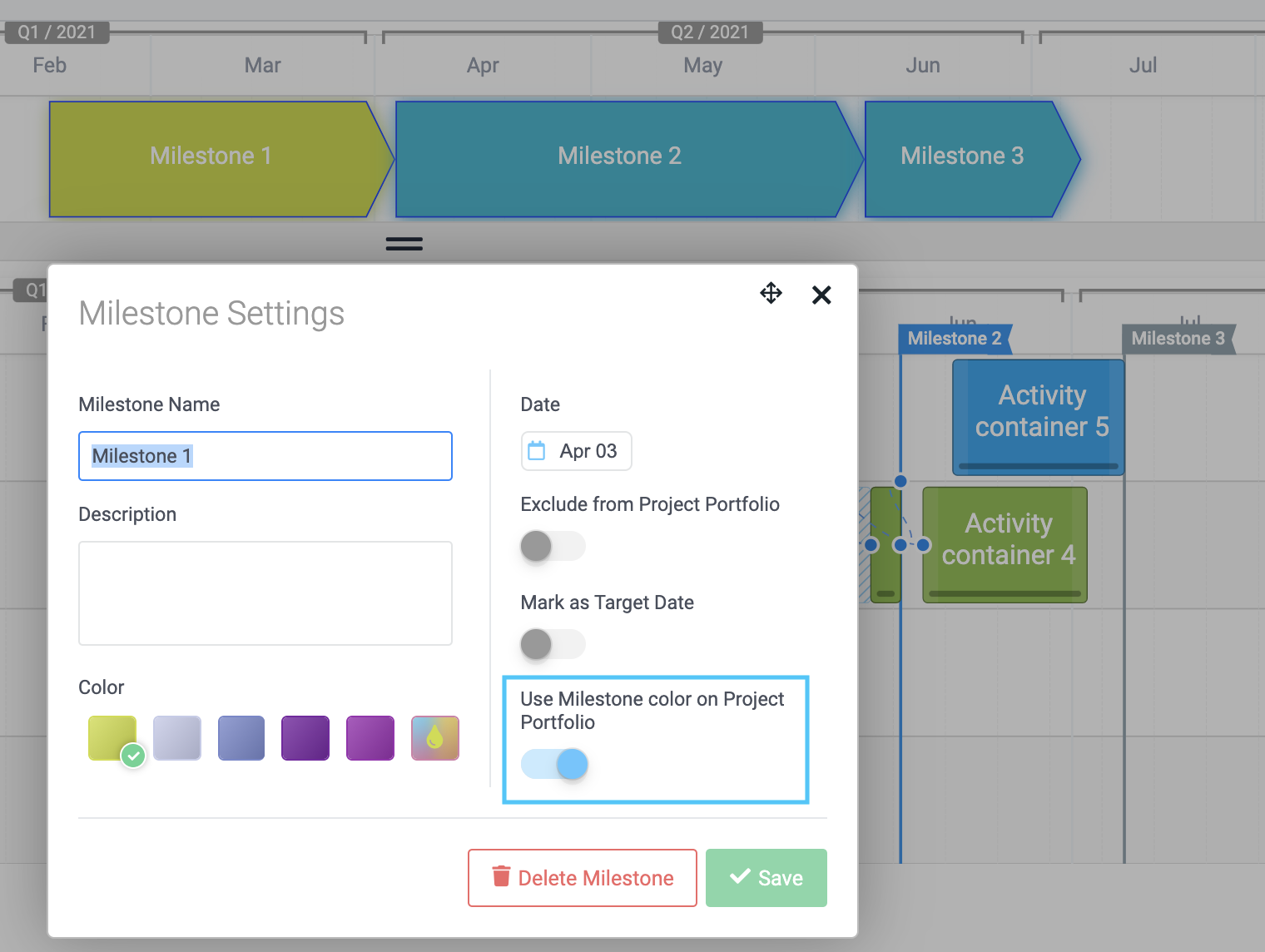Open the Apr 03 date picker
The width and height of the screenshot is (1265, 952).
[x=576, y=451]
